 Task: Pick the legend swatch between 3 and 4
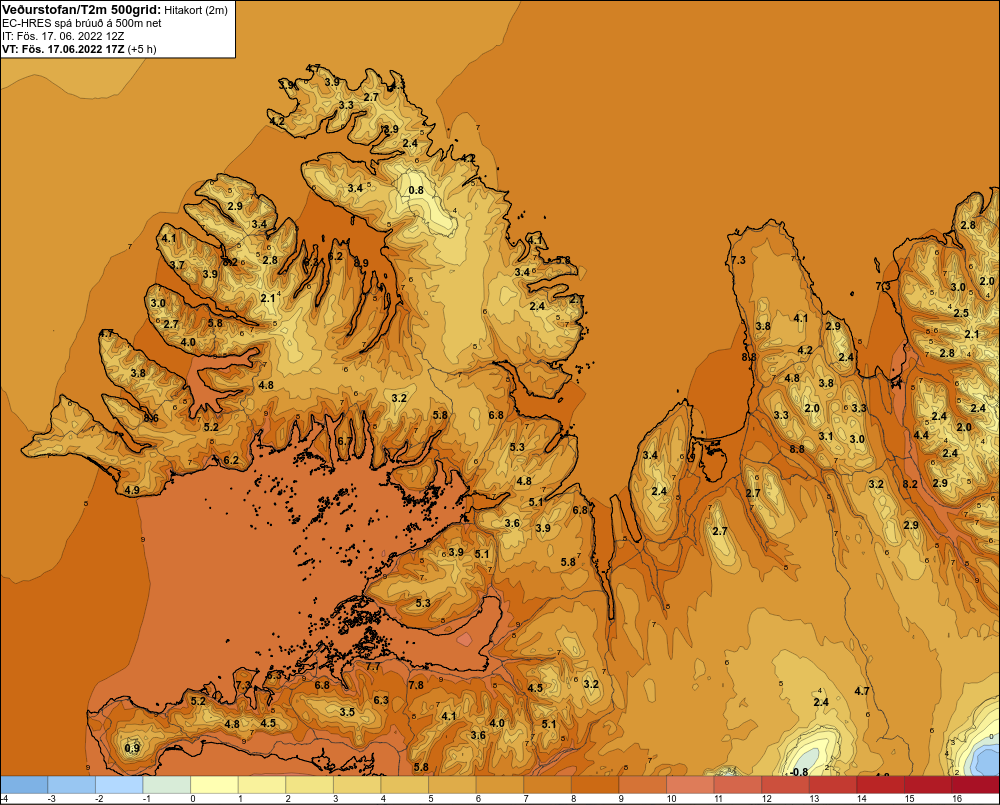pos(357,785)
